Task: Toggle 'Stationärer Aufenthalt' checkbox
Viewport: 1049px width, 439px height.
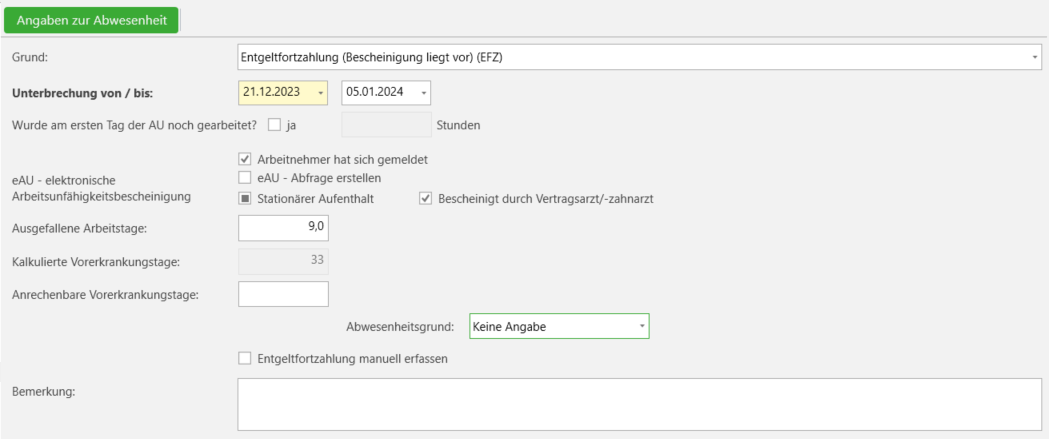Action: (245, 199)
